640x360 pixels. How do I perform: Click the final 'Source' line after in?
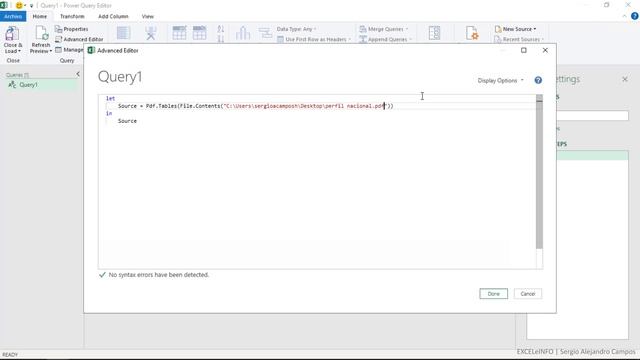click(x=127, y=121)
